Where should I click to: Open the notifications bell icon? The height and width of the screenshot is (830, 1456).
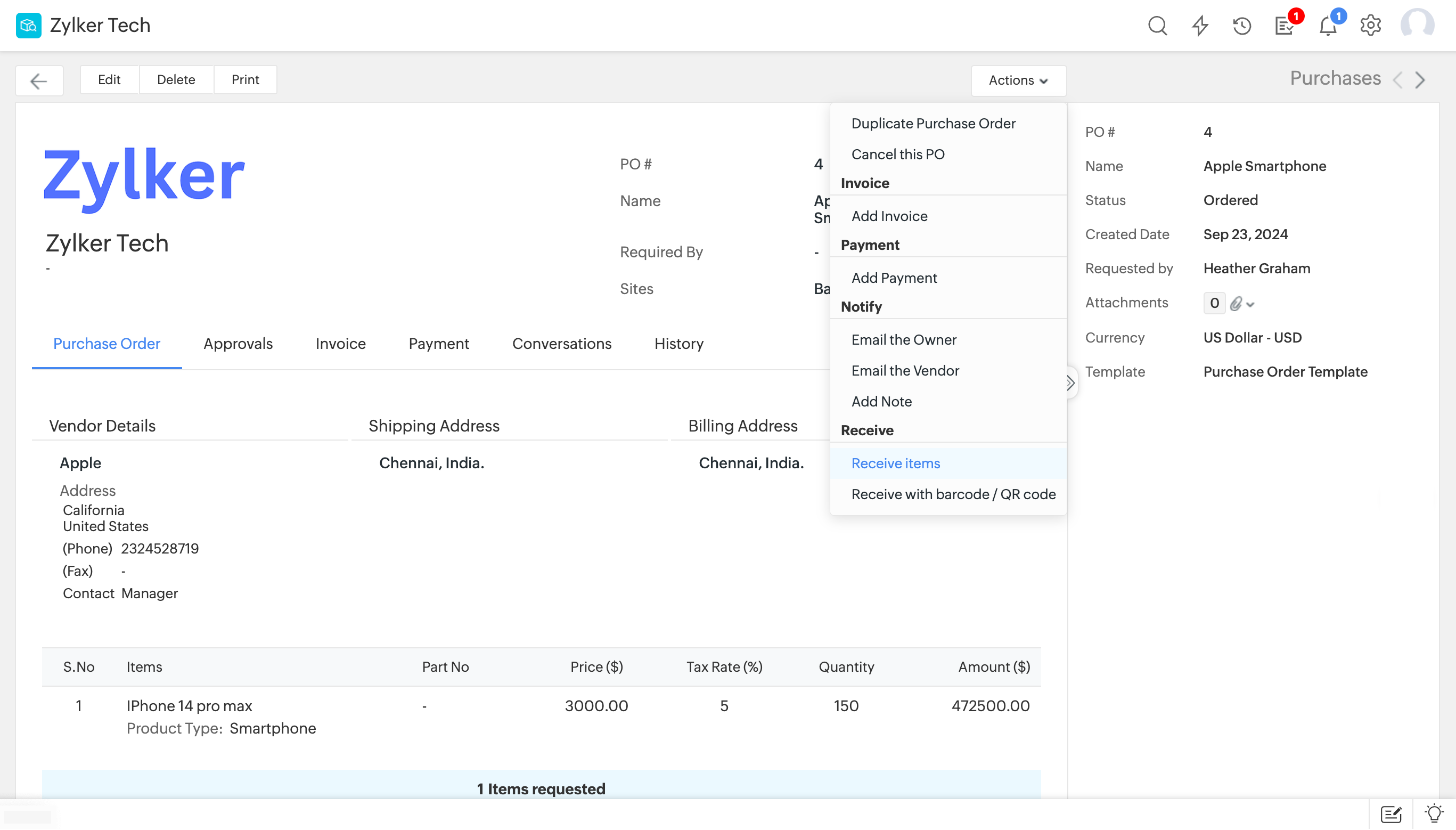tap(1328, 26)
